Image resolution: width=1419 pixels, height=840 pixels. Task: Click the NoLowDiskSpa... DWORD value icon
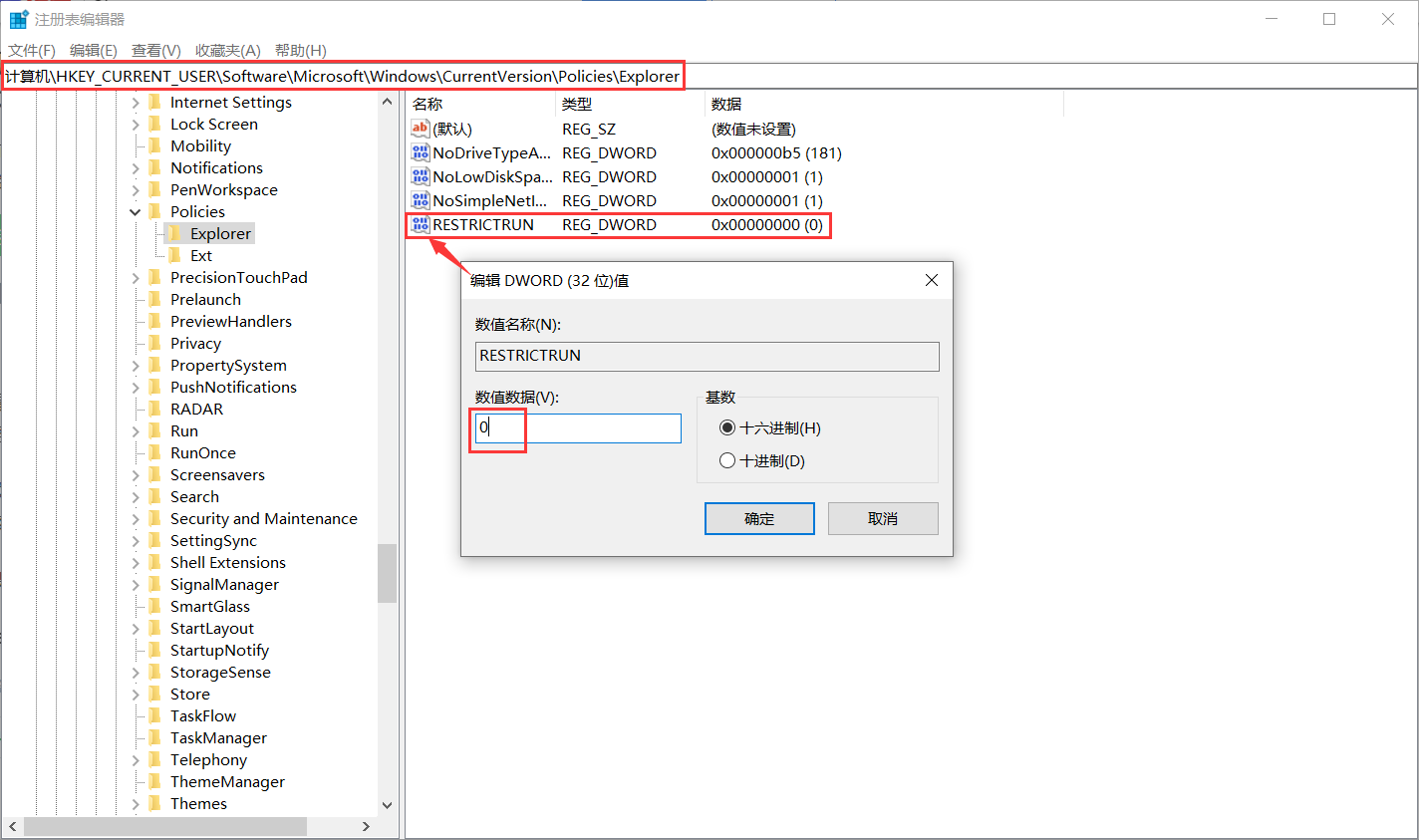pyautogui.click(x=421, y=176)
